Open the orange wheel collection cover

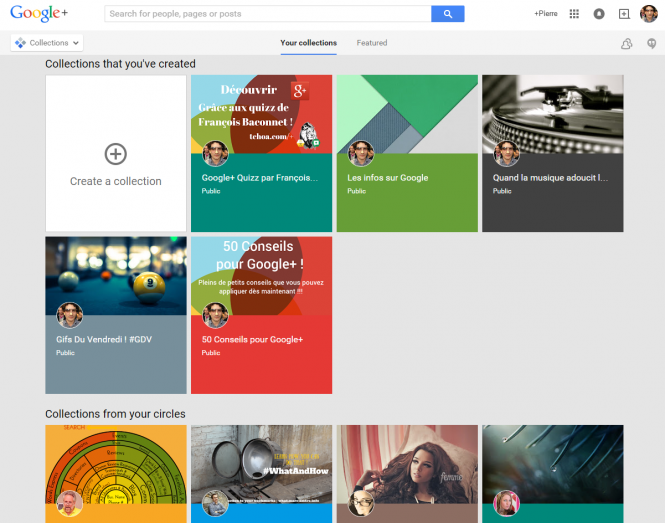[116, 464]
